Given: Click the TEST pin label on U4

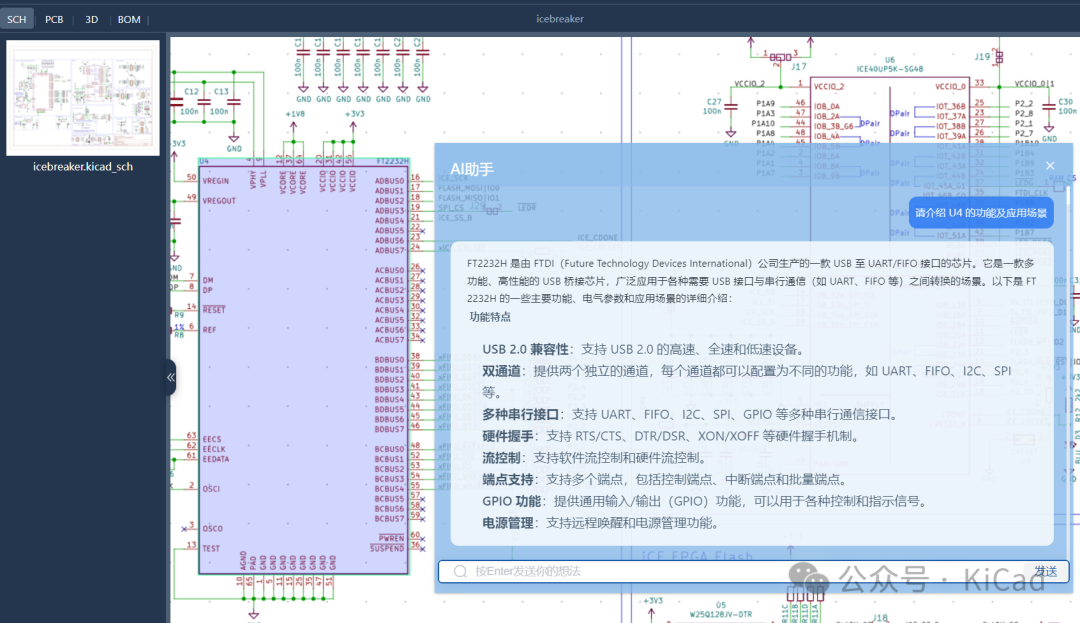Looking at the screenshot, I should pyautogui.click(x=211, y=549).
